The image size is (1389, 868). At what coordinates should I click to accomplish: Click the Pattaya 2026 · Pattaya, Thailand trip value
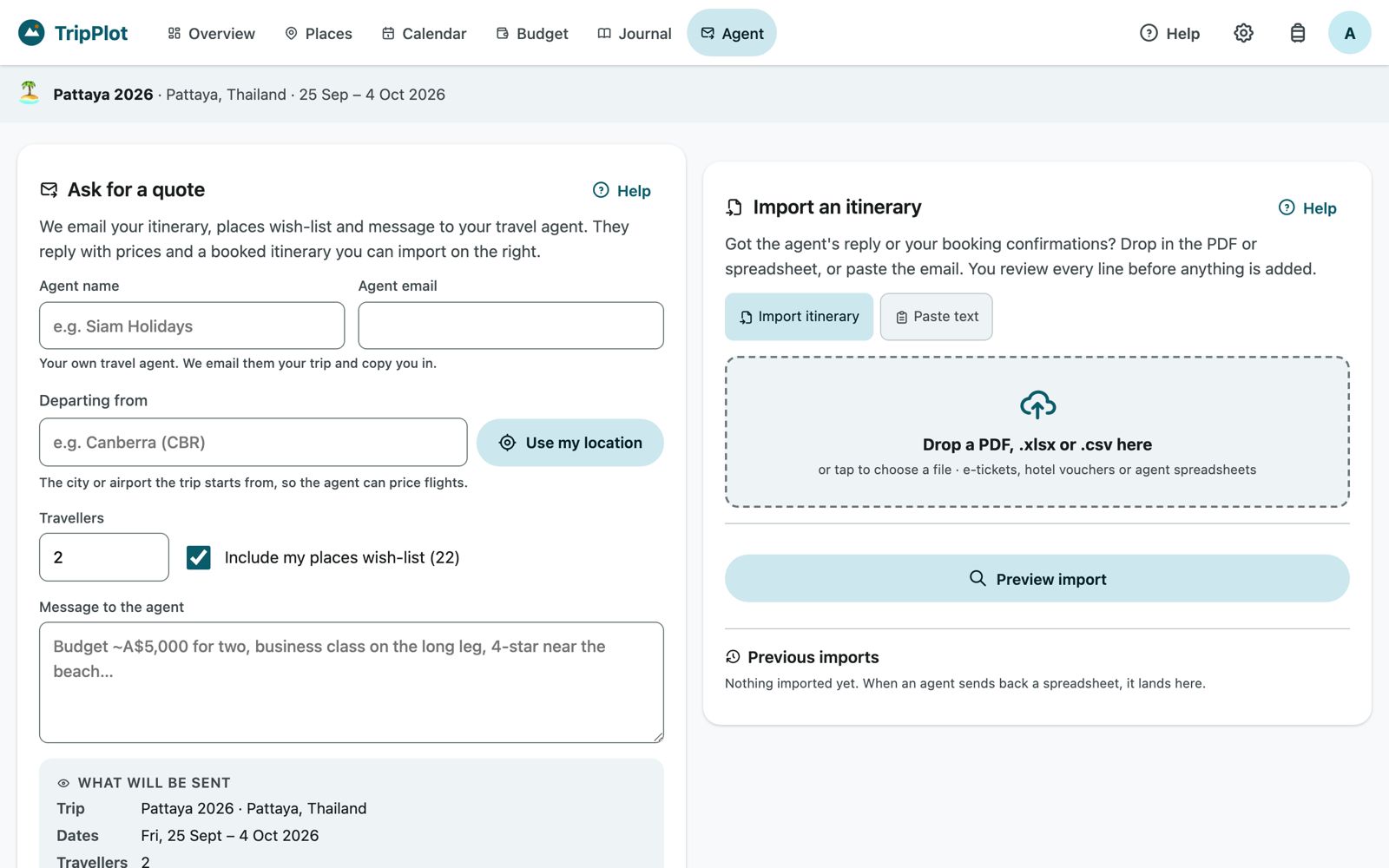253,808
